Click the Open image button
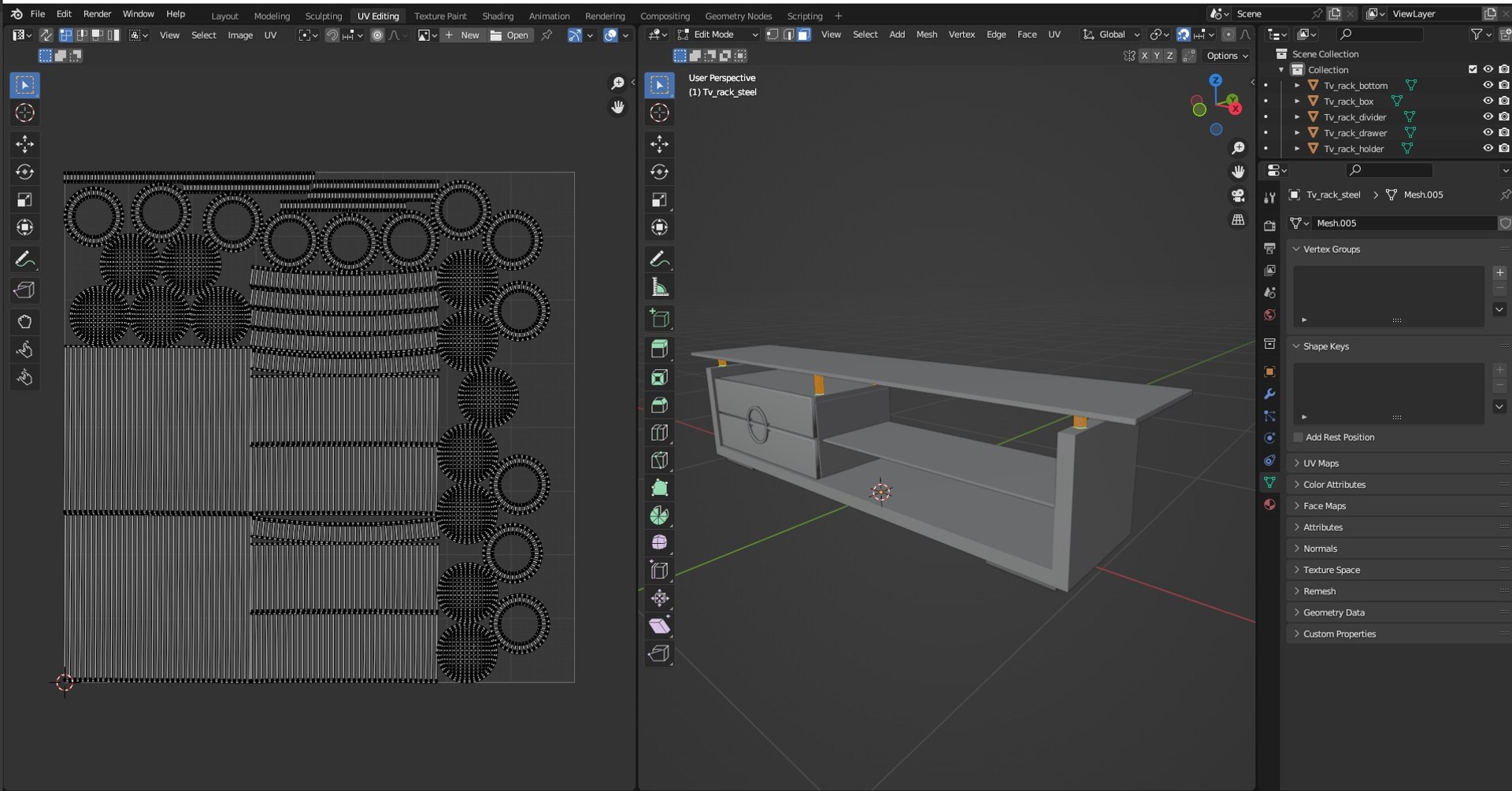 [x=510, y=35]
